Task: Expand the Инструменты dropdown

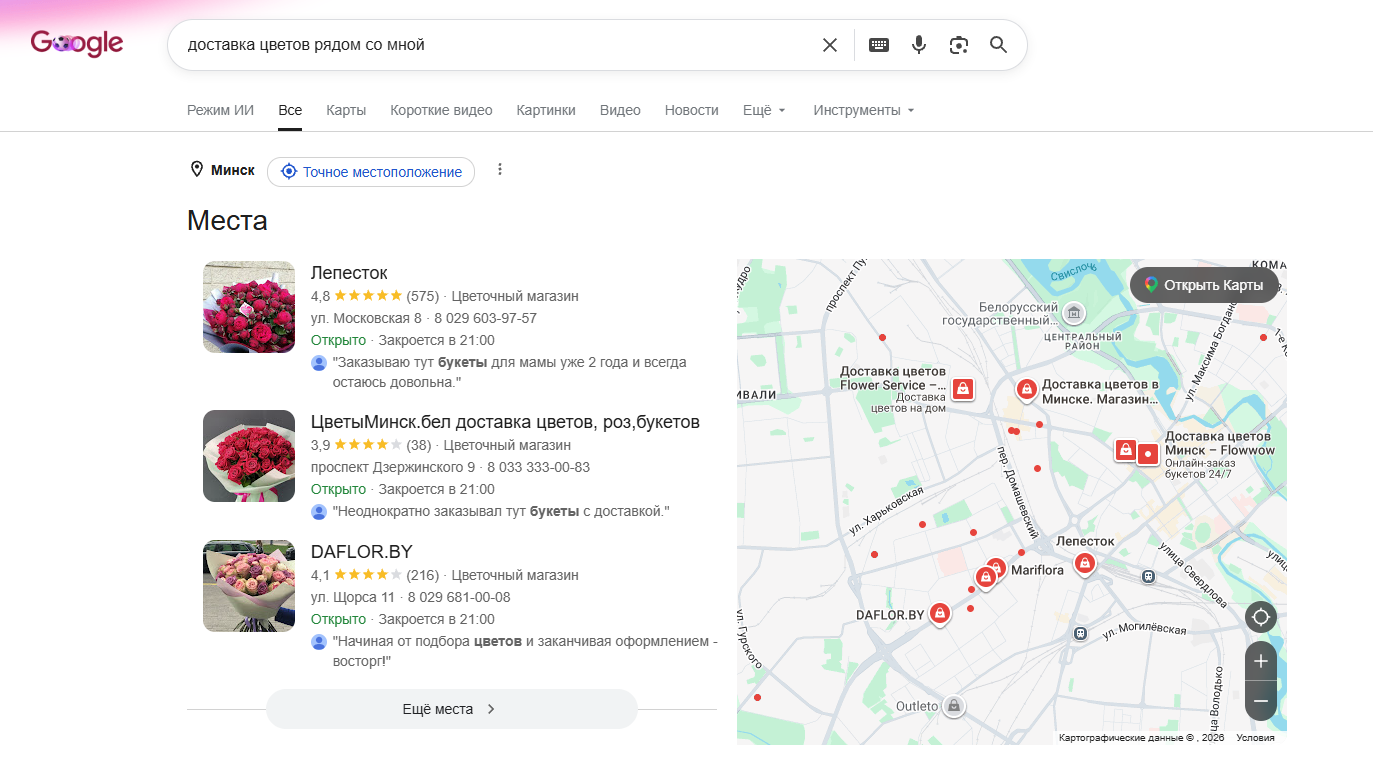Action: coord(864,110)
